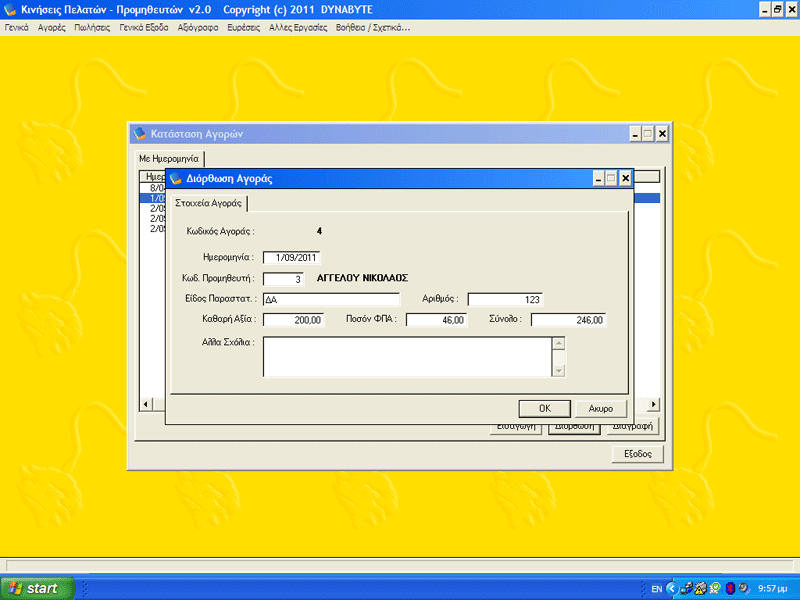Click the main application title bar icon

pos(10,10)
